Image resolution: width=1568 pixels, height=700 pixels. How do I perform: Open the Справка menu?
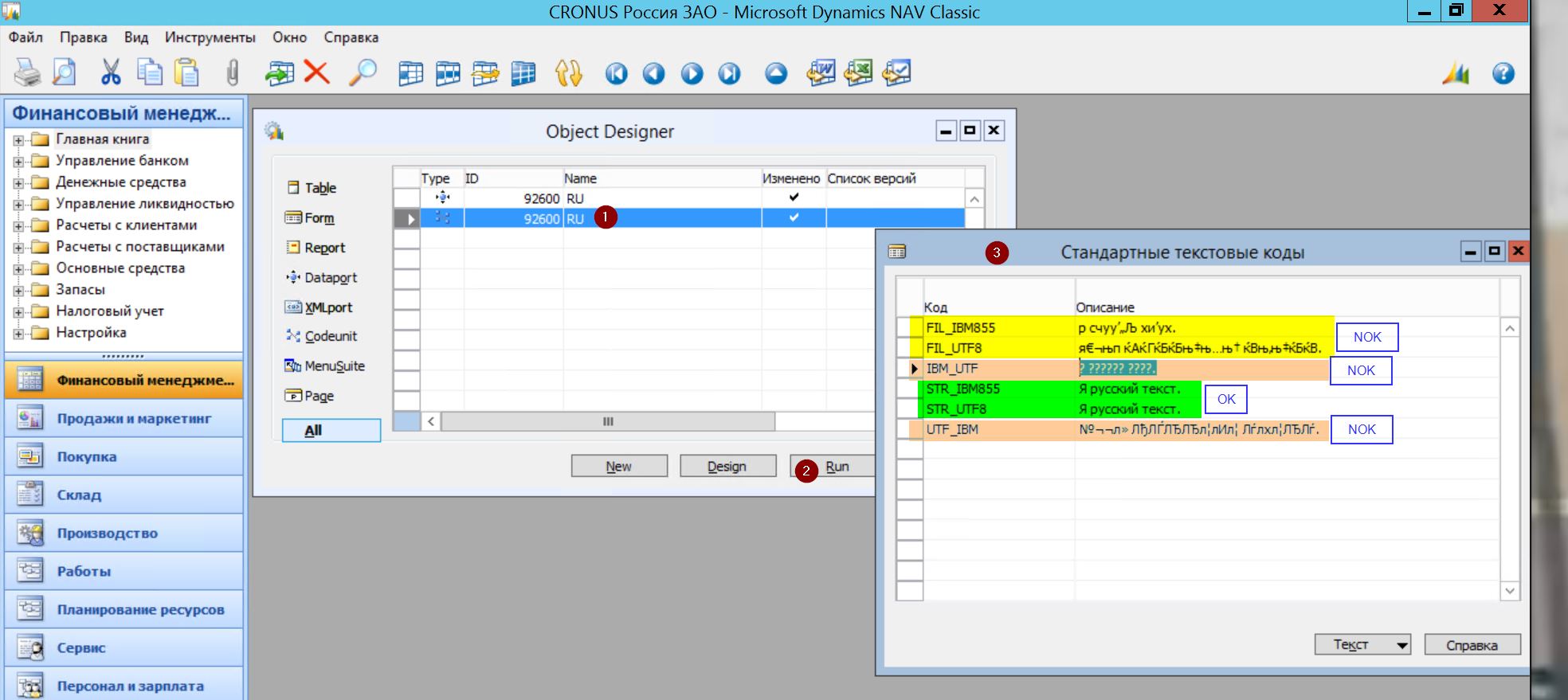point(351,37)
